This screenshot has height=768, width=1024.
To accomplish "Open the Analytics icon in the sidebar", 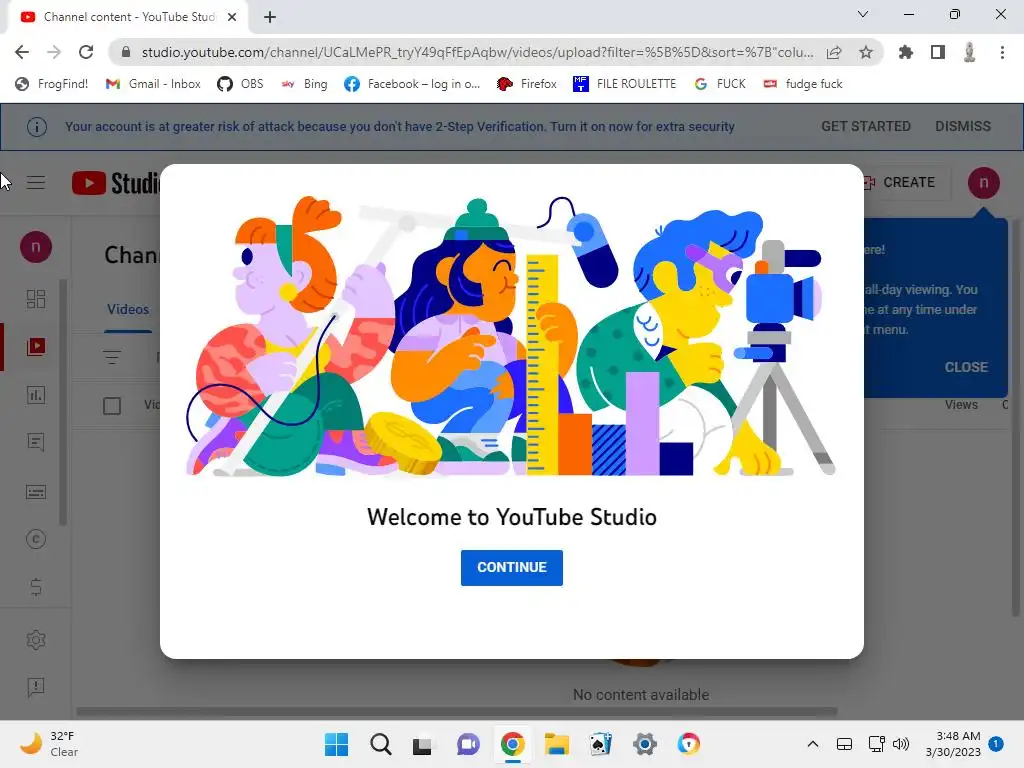I will (x=36, y=394).
